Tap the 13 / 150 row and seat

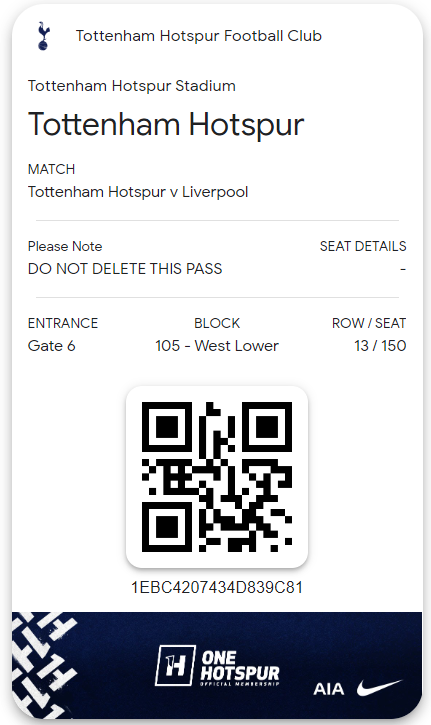tap(380, 345)
